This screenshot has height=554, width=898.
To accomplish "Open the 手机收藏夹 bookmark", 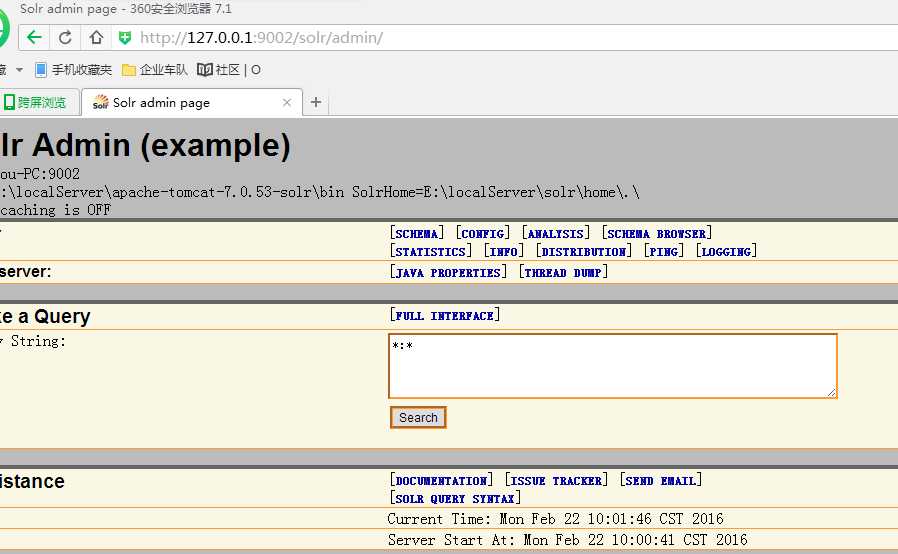I will [x=73, y=70].
